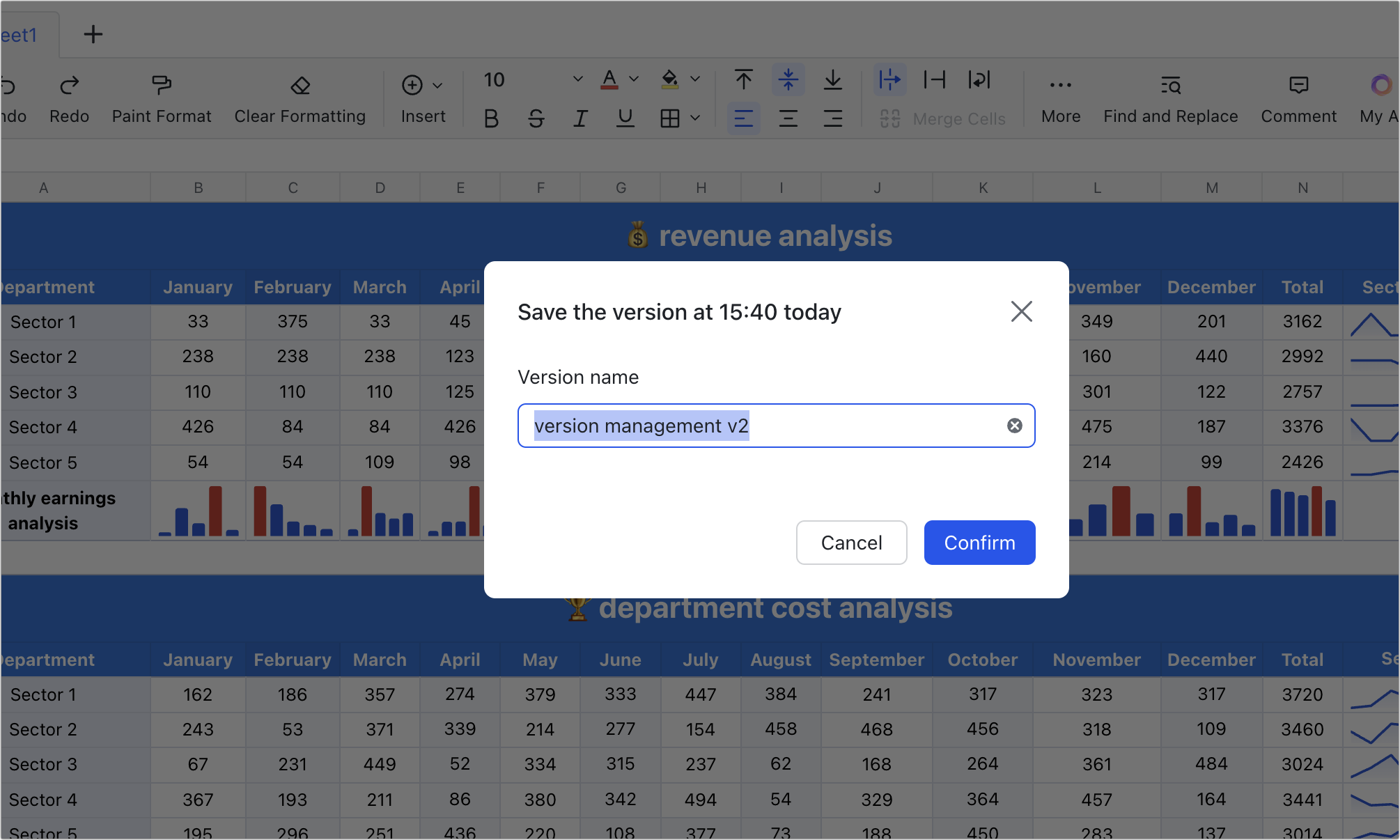Expand the fill color options arrow

695,79
